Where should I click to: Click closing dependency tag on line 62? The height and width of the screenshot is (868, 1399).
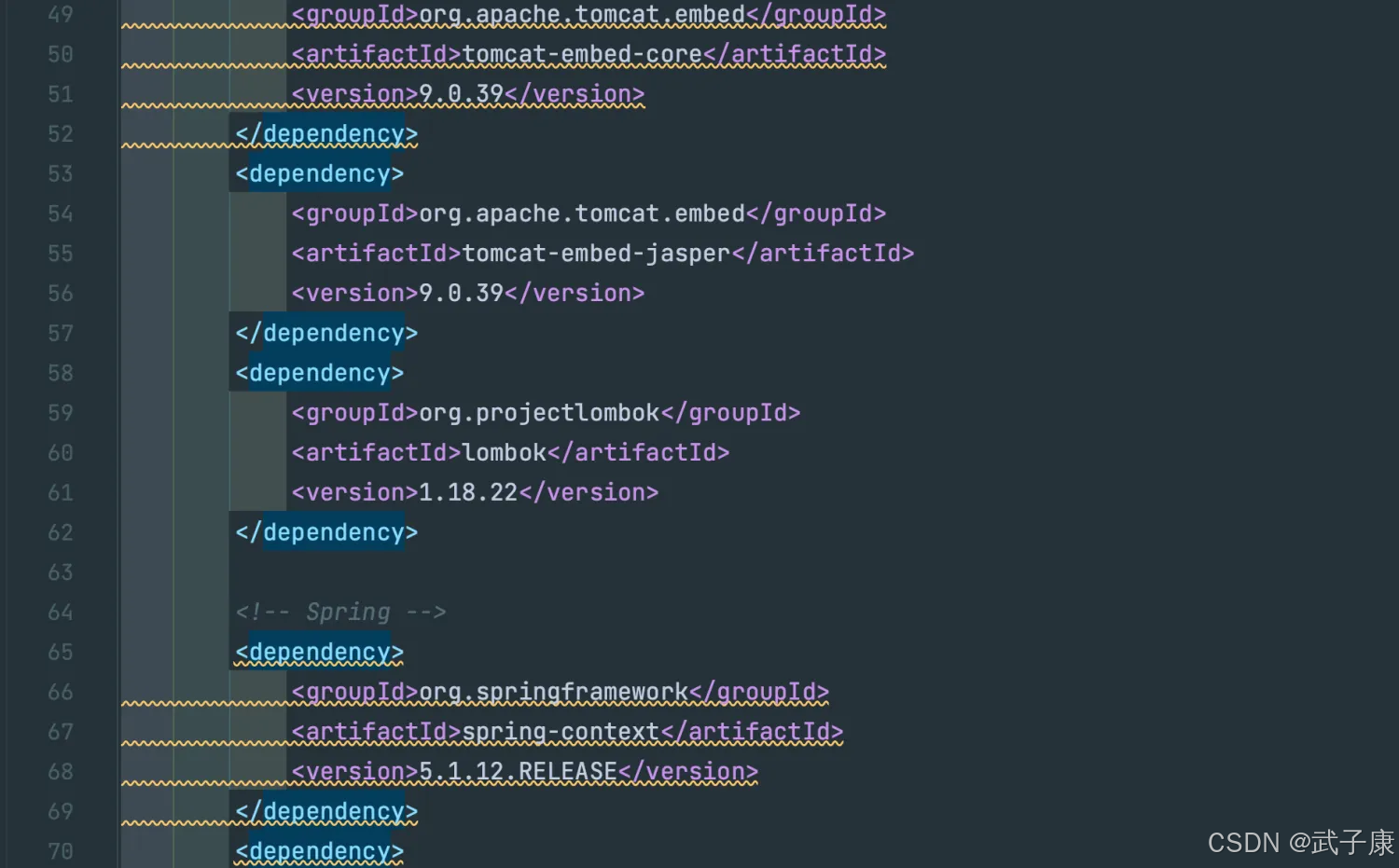(326, 532)
